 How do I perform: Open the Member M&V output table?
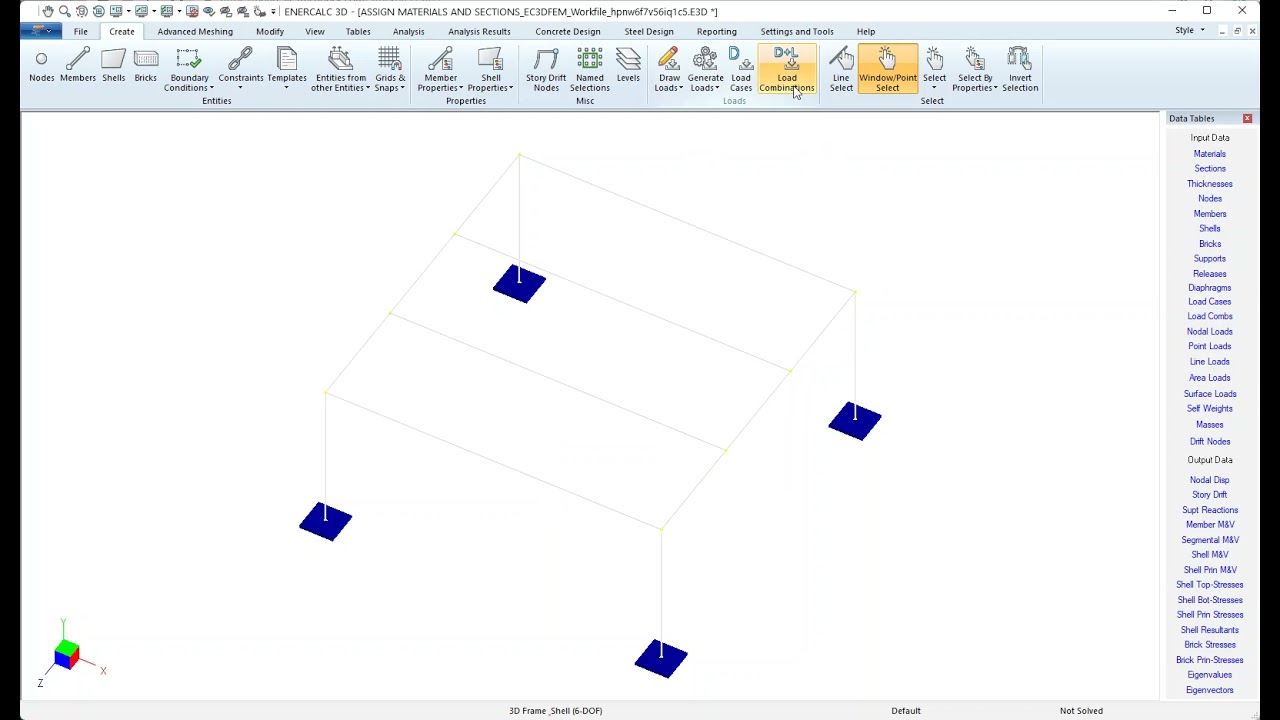coord(1210,525)
